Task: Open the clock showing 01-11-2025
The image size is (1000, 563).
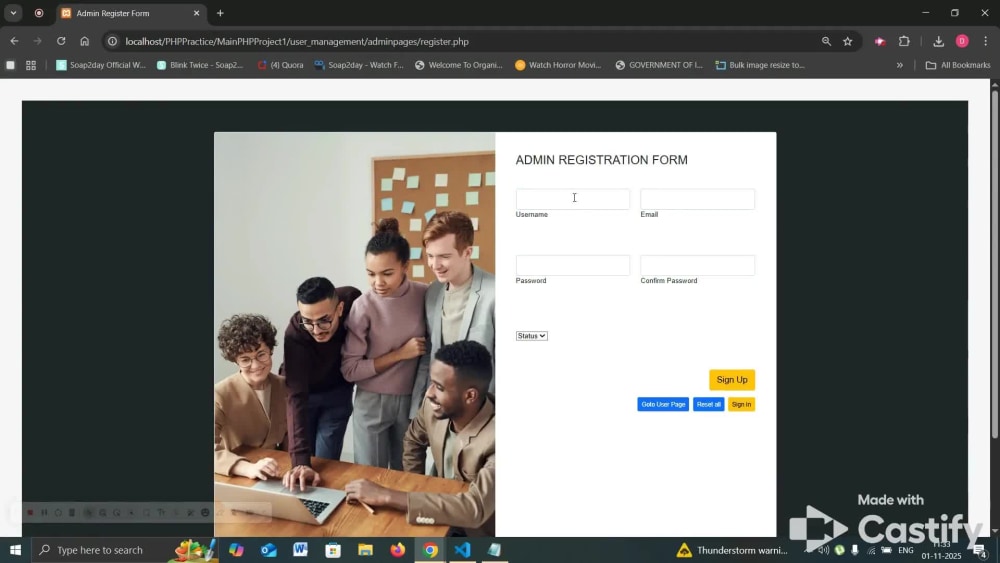Action: [x=941, y=550]
